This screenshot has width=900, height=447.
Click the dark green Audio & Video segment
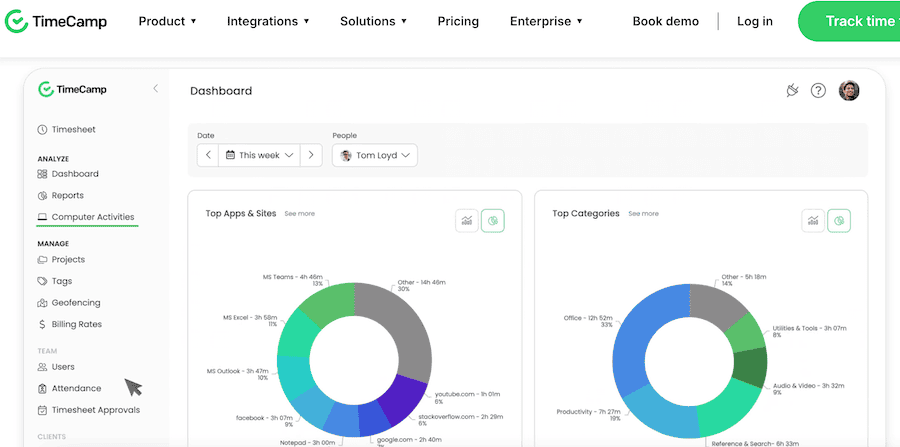coord(750,367)
